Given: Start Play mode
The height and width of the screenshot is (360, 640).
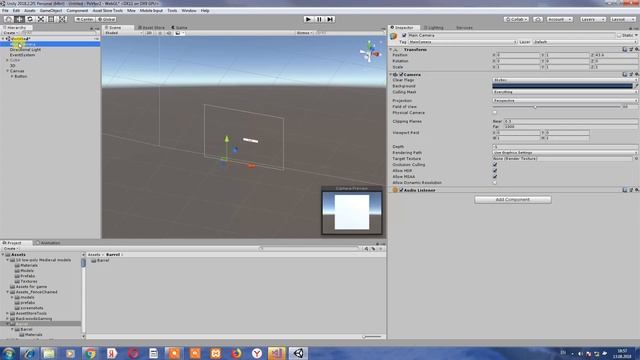Looking at the screenshot, I should (308, 19).
